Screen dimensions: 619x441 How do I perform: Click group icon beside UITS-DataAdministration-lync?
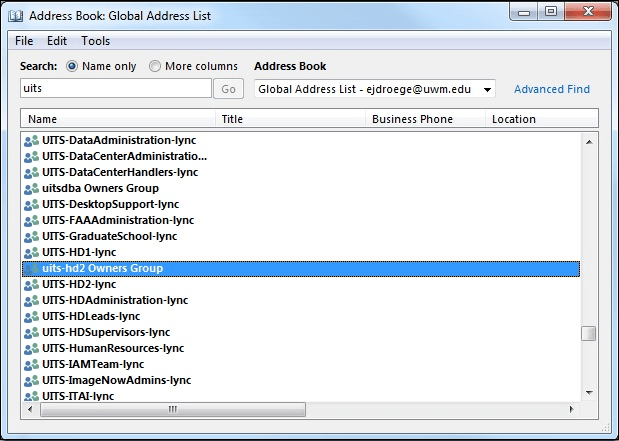[31, 141]
